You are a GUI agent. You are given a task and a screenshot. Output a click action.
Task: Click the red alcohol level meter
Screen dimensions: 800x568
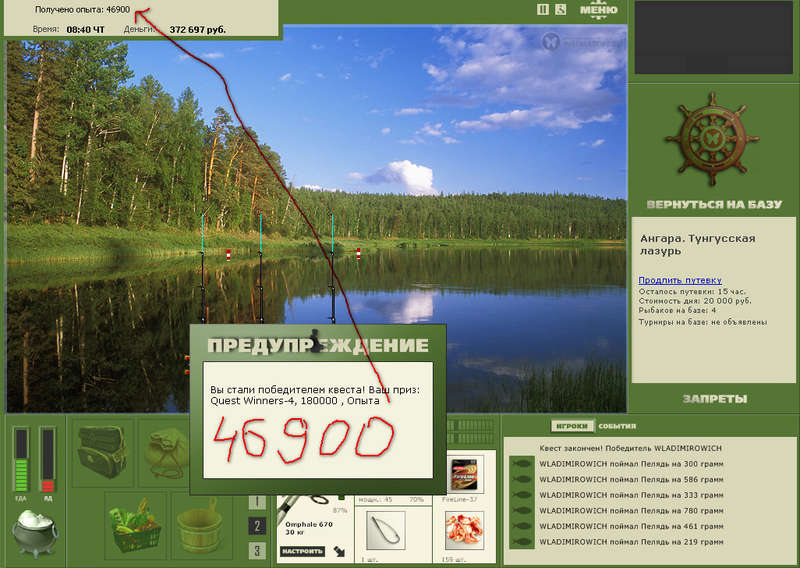47,460
